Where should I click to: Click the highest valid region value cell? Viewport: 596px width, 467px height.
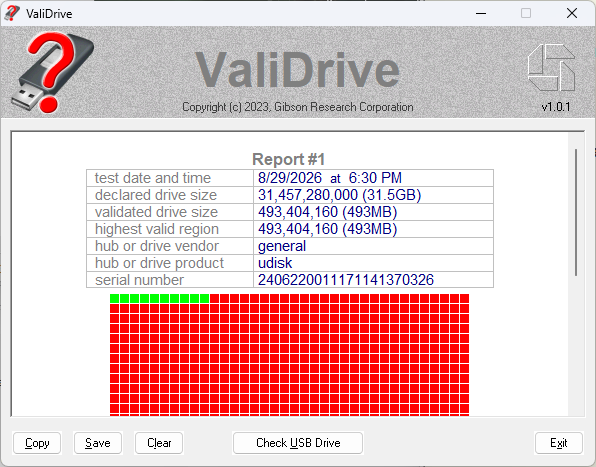coord(373,229)
